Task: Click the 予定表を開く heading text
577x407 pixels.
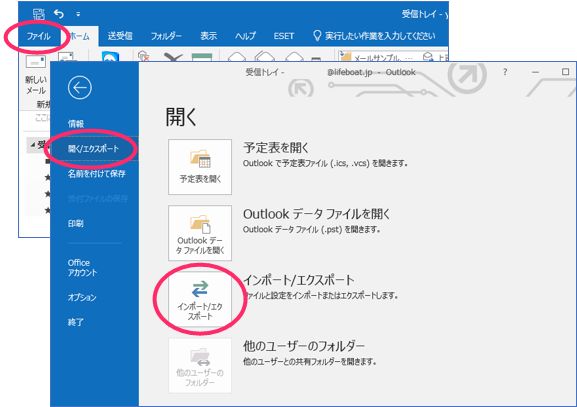Action: pos(276,148)
